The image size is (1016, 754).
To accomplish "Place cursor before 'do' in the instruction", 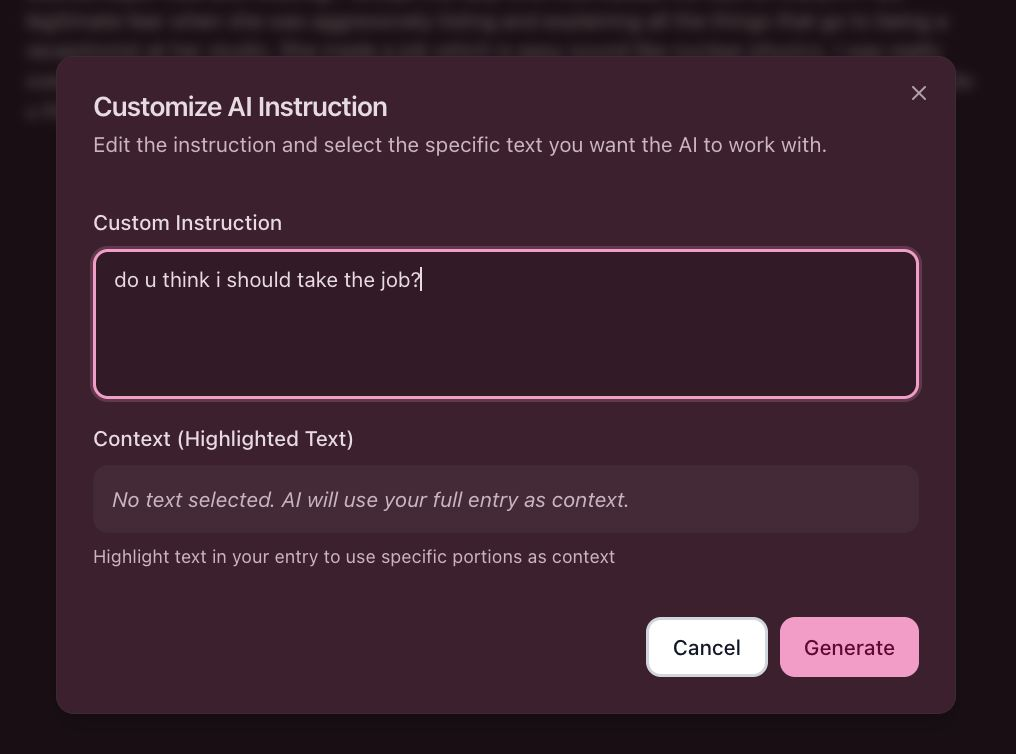I will click(114, 280).
